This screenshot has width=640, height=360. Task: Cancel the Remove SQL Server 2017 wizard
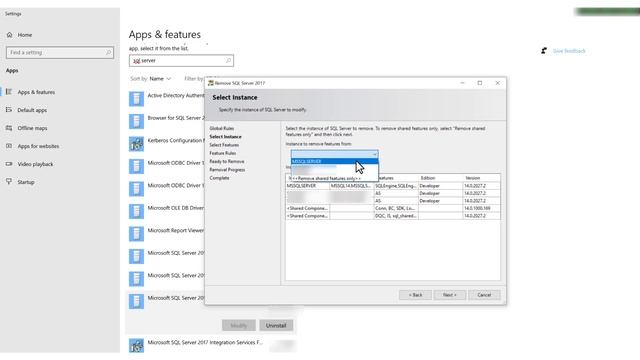click(484, 295)
